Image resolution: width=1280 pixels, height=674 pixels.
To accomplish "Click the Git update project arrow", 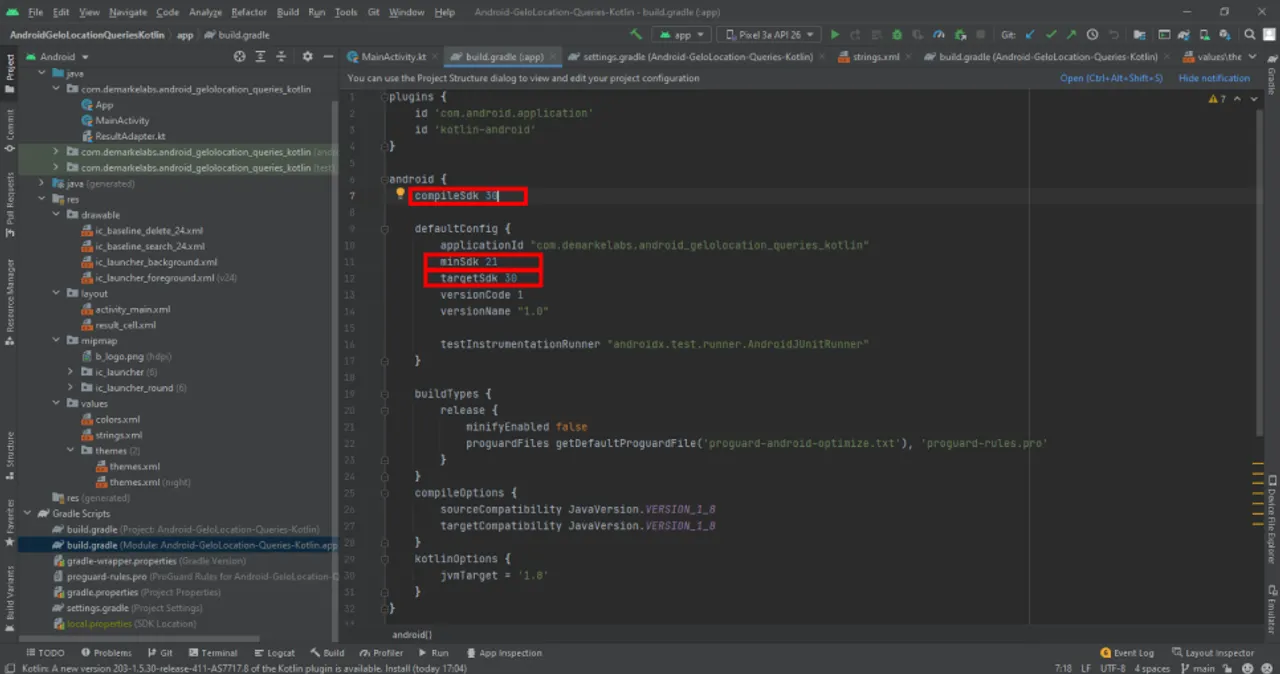I will coord(1030,35).
